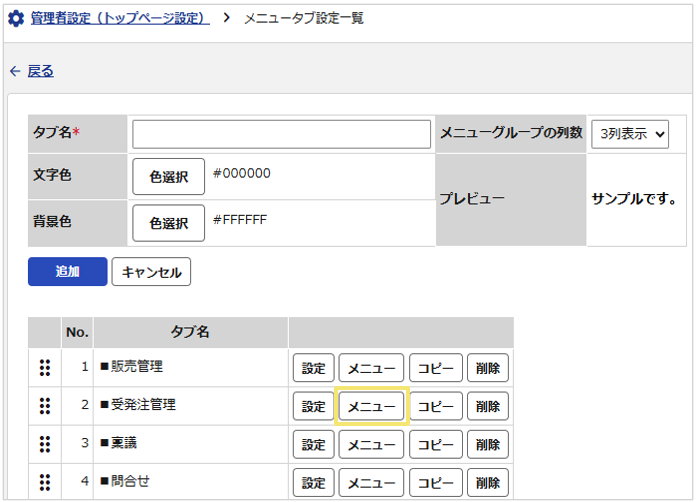This screenshot has height=502, width=697.
Task: Click the back arrow icon beside 戻る
Action: pyautogui.click(x=15, y=71)
